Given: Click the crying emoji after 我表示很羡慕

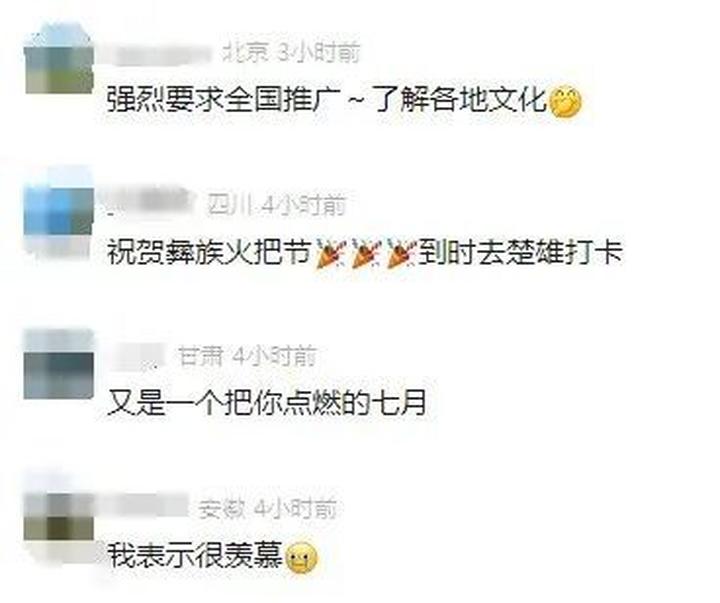Looking at the screenshot, I should [x=301, y=558].
